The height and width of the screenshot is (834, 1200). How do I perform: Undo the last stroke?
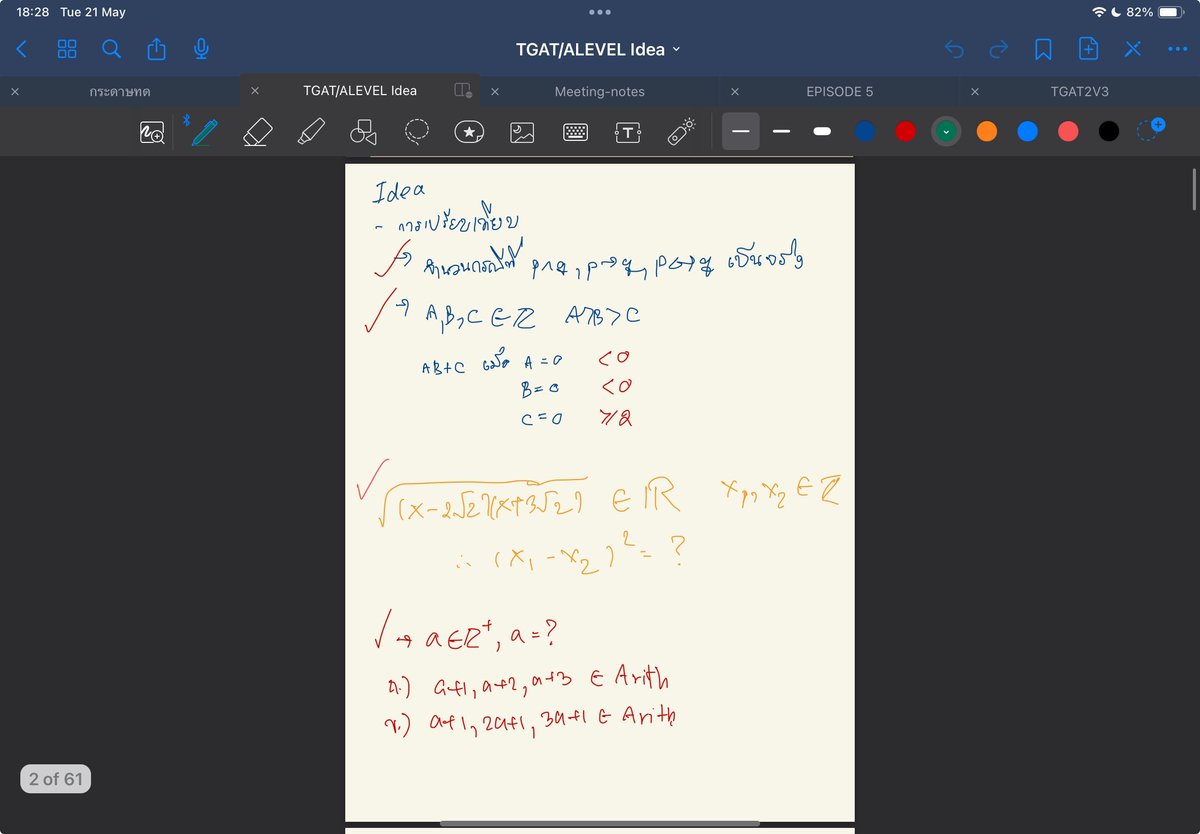(x=954, y=49)
